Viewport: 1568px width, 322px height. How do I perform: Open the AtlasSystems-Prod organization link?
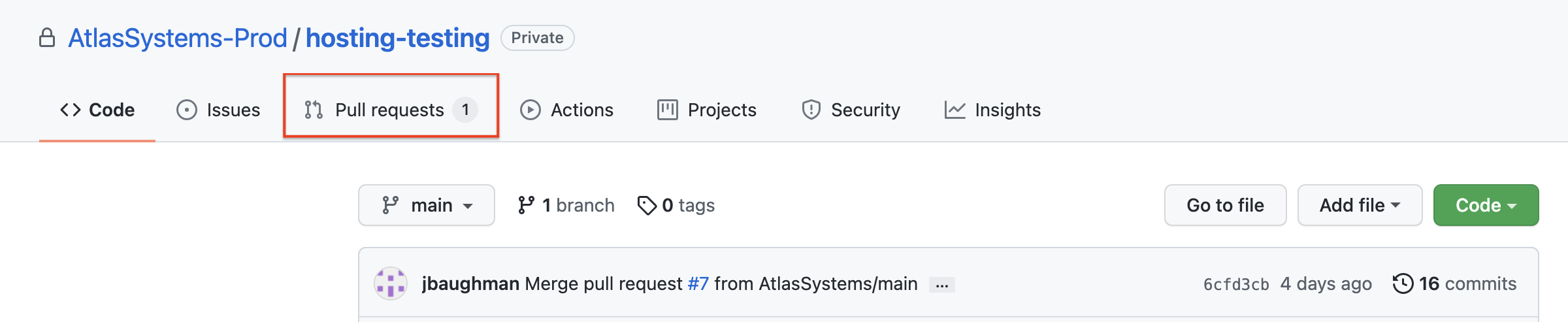[x=178, y=38]
